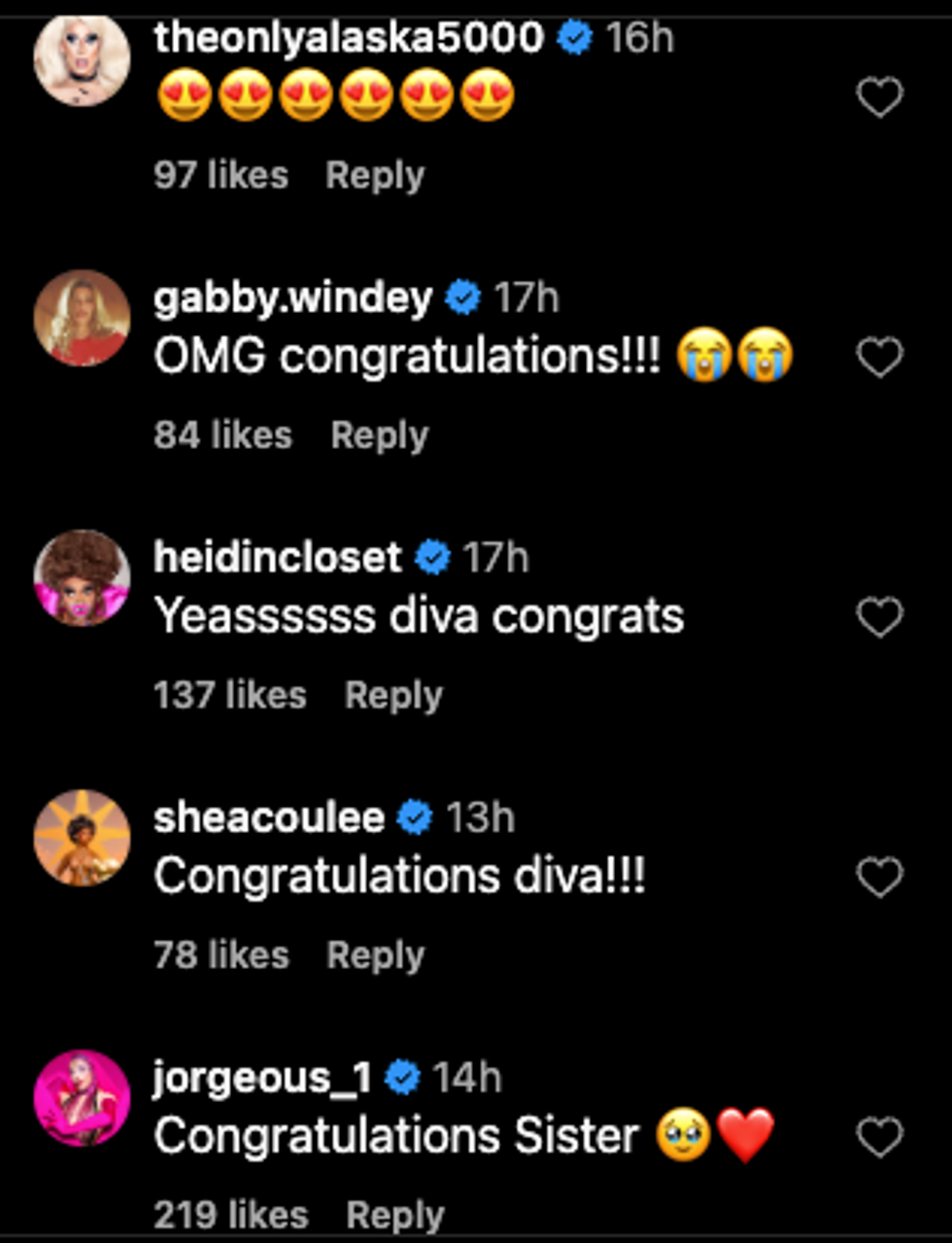The width and height of the screenshot is (952, 1243).
Task: Tap heart next to sheacoulee's comment
Action: pyautogui.click(x=880, y=878)
